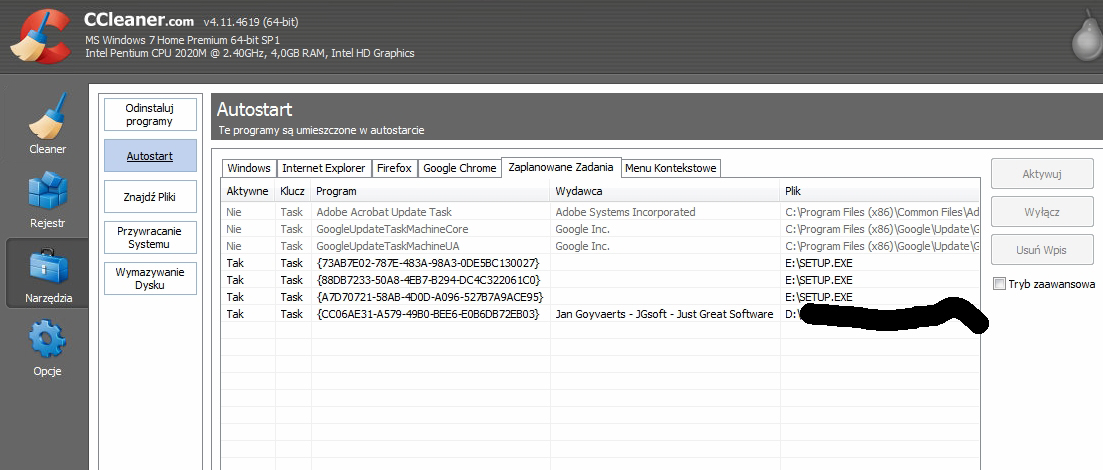Sort by the Klucz column header
Viewport: 1103px width, 470px height.
pyautogui.click(x=293, y=191)
